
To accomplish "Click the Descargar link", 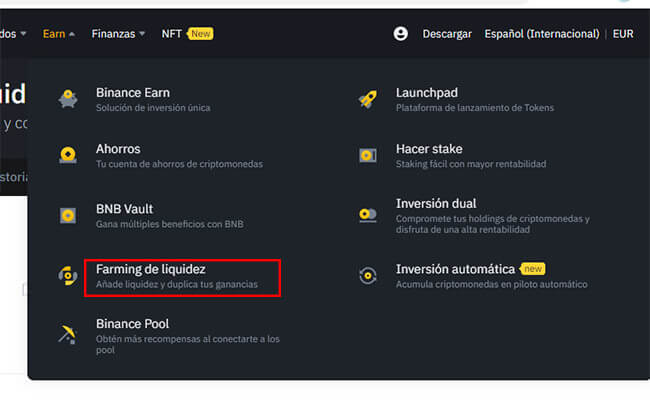I will tap(447, 34).
